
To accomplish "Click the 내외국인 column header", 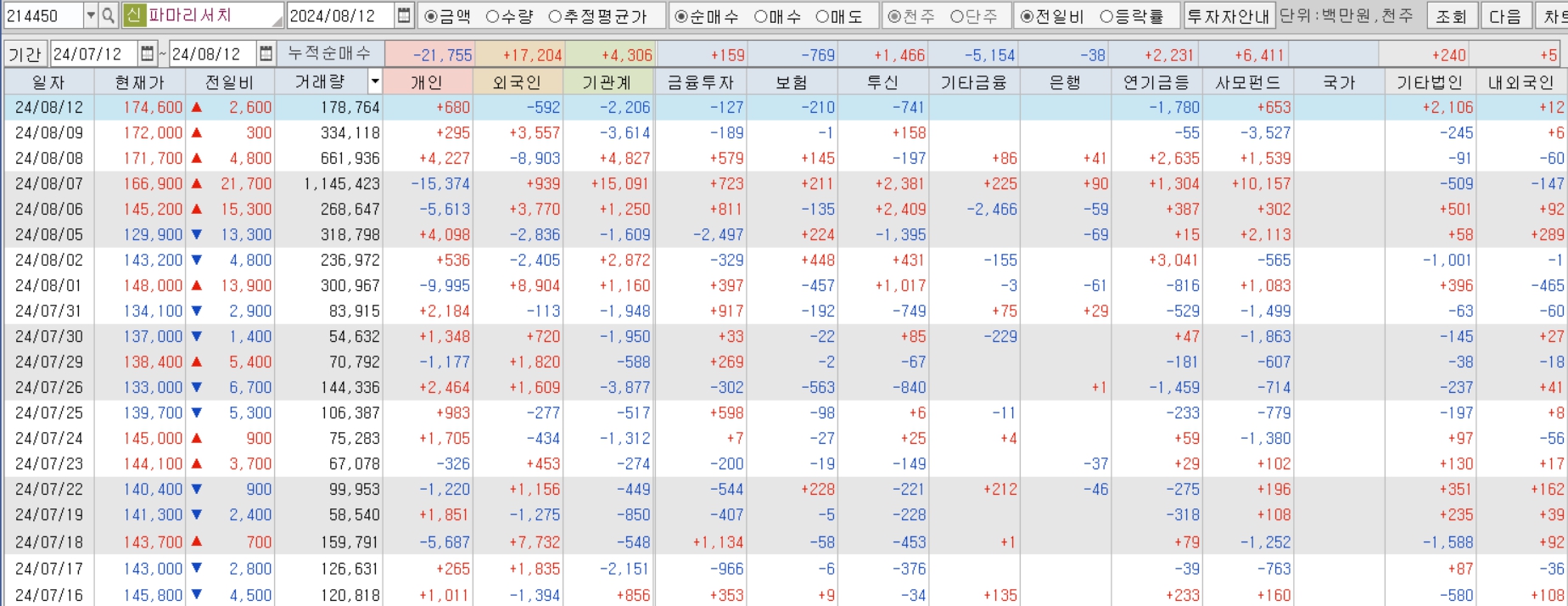I will (x=1521, y=82).
